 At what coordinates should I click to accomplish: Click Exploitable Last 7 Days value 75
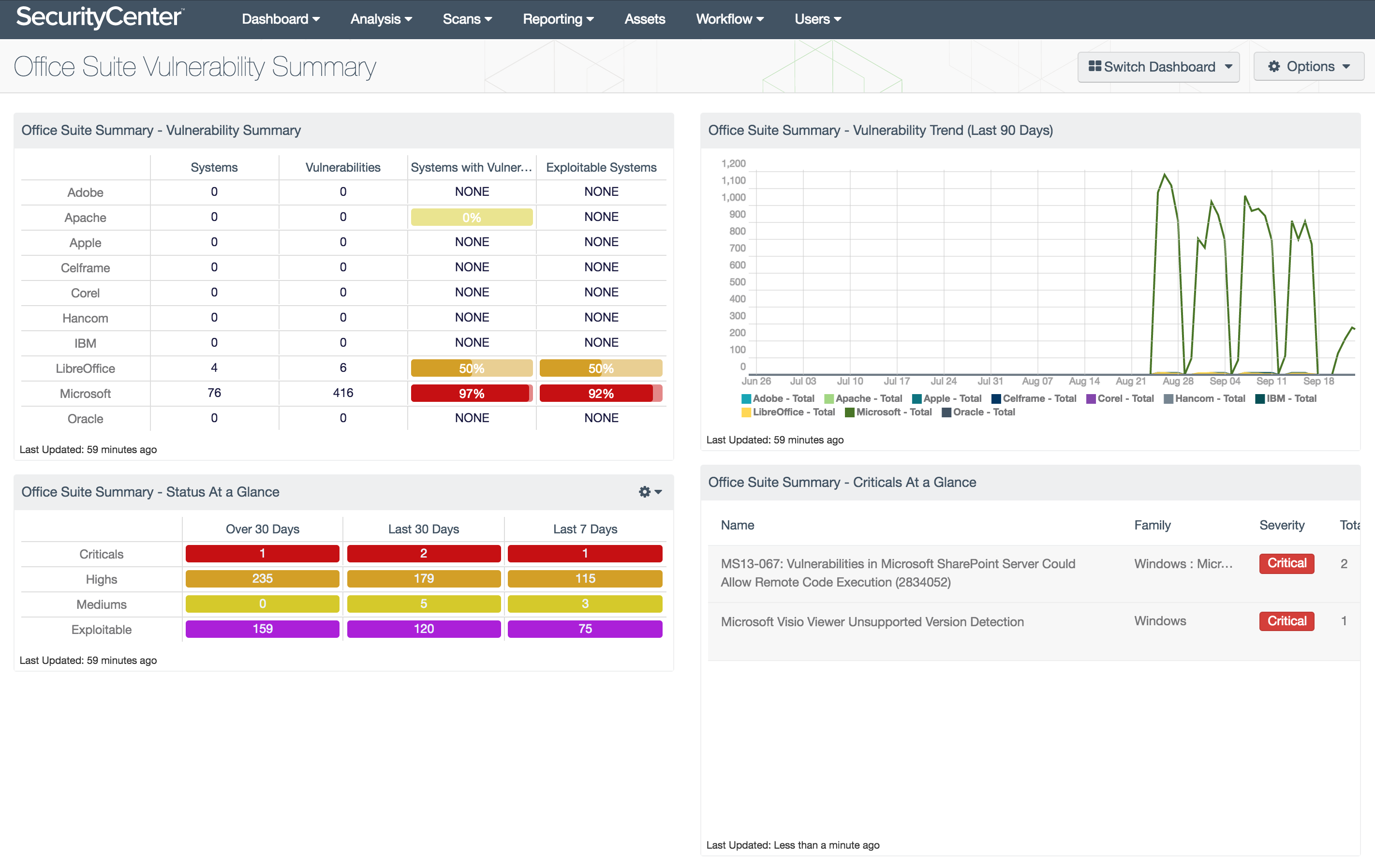tap(585, 629)
